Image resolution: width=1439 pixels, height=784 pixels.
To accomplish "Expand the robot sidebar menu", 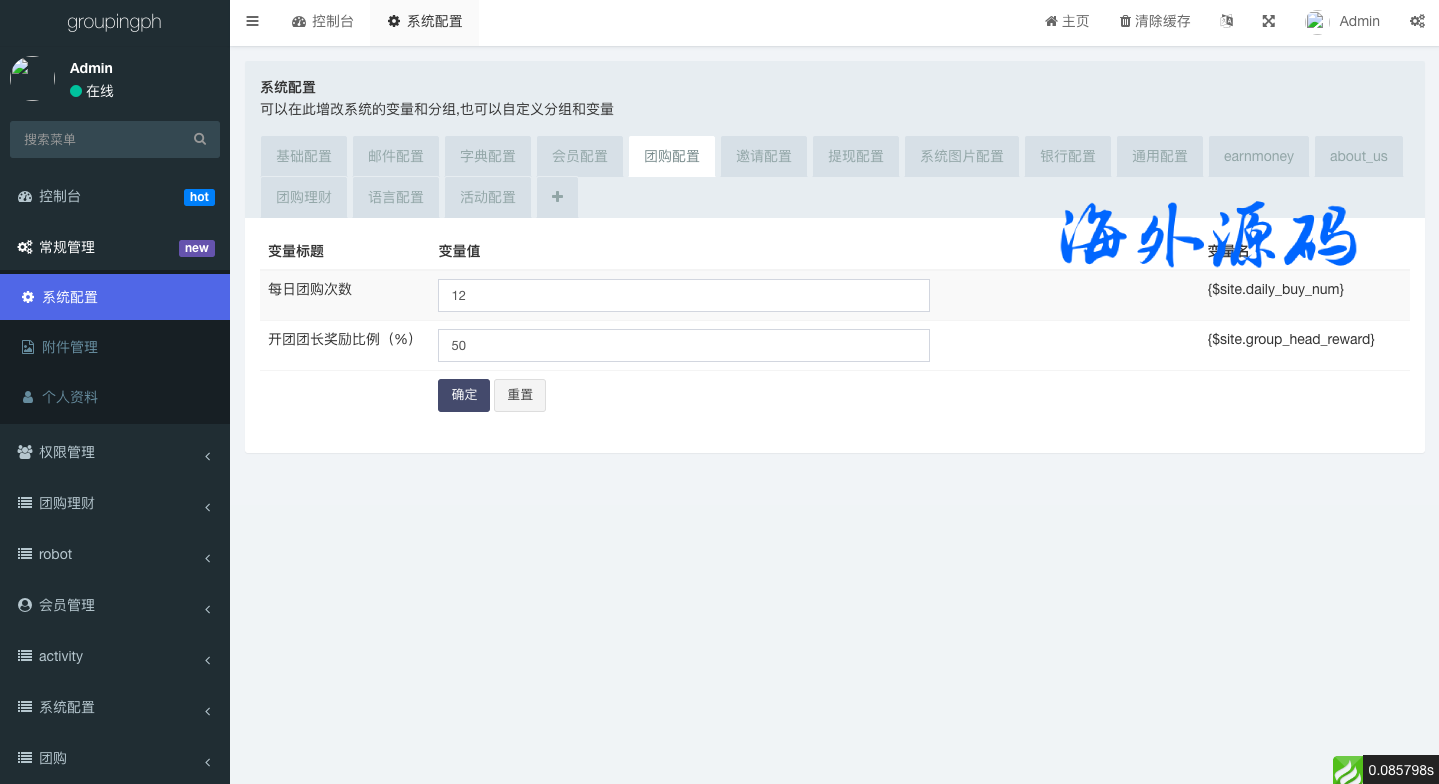I will pyautogui.click(x=115, y=554).
